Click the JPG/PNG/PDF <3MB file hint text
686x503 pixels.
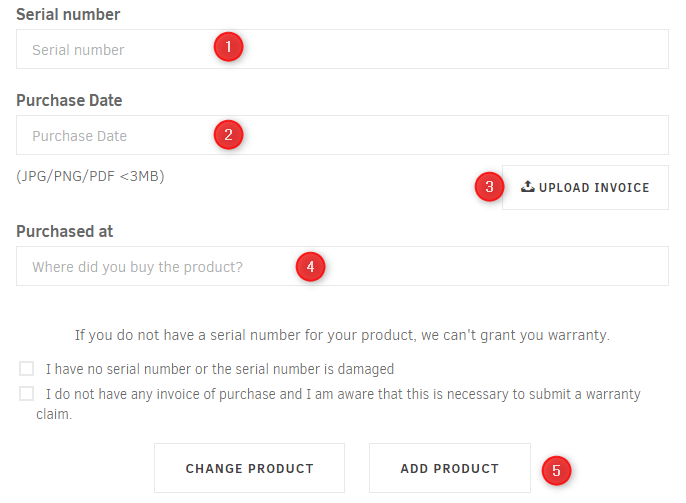pos(90,176)
